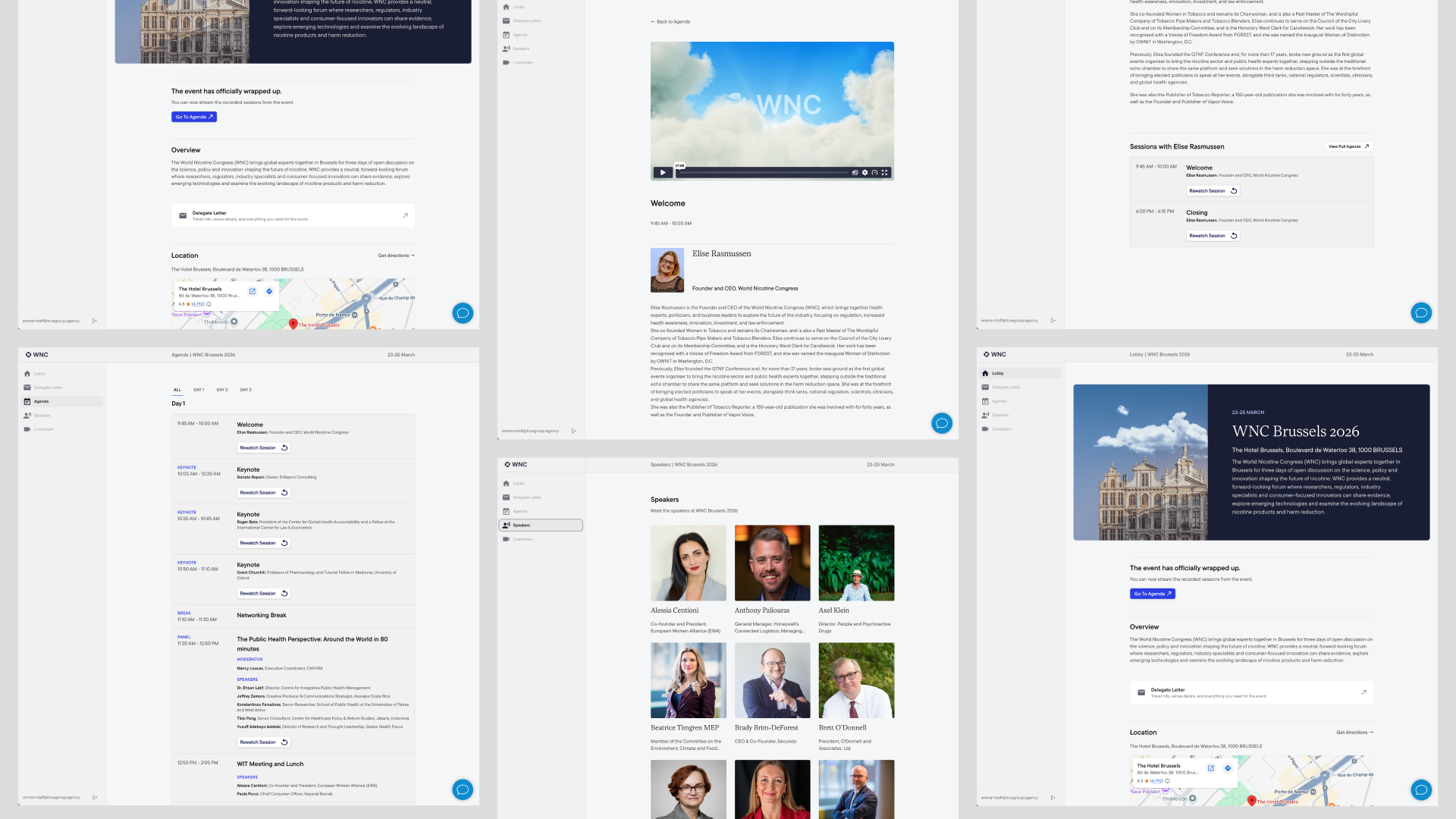Click the Back to Agenda link
The height and width of the screenshot is (819, 1456).
670,22
